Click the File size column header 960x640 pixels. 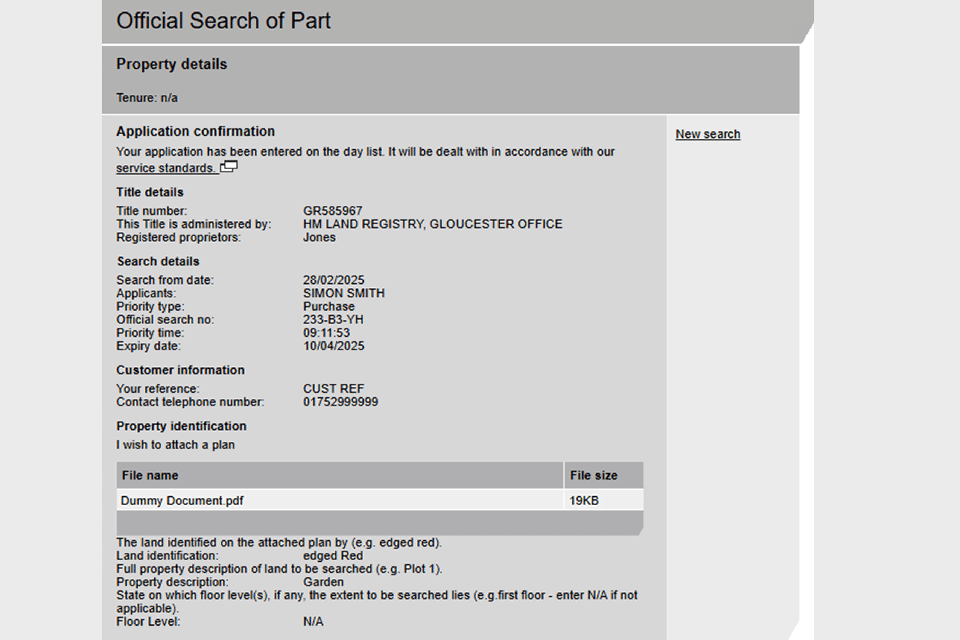[593, 475]
